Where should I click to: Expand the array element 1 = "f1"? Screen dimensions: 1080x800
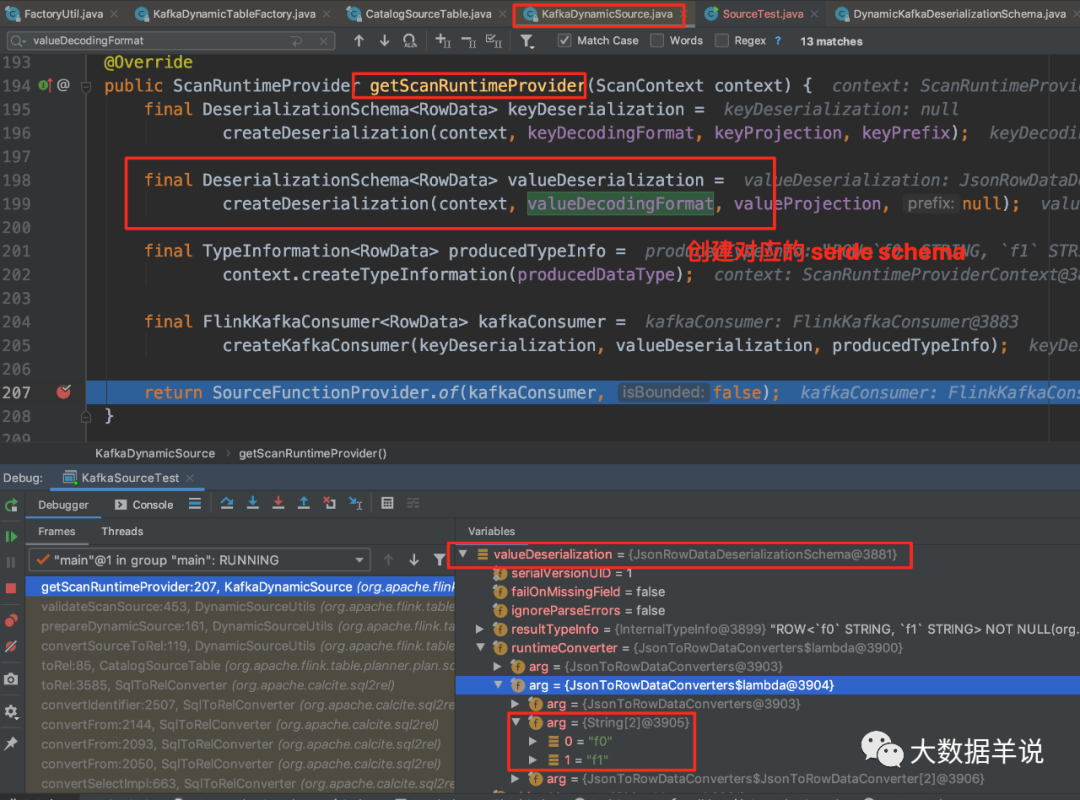[533, 760]
